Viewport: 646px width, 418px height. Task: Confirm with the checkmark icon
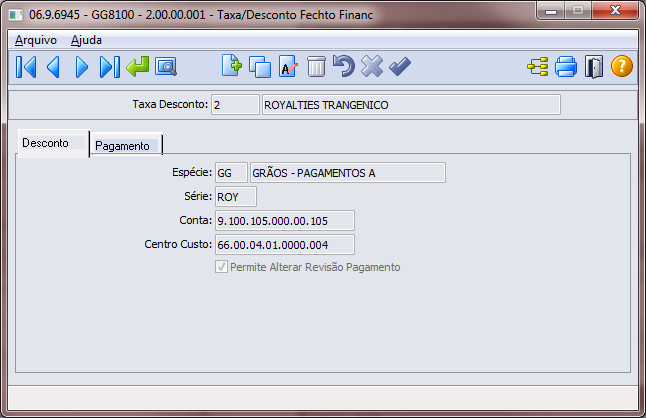pos(400,67)
